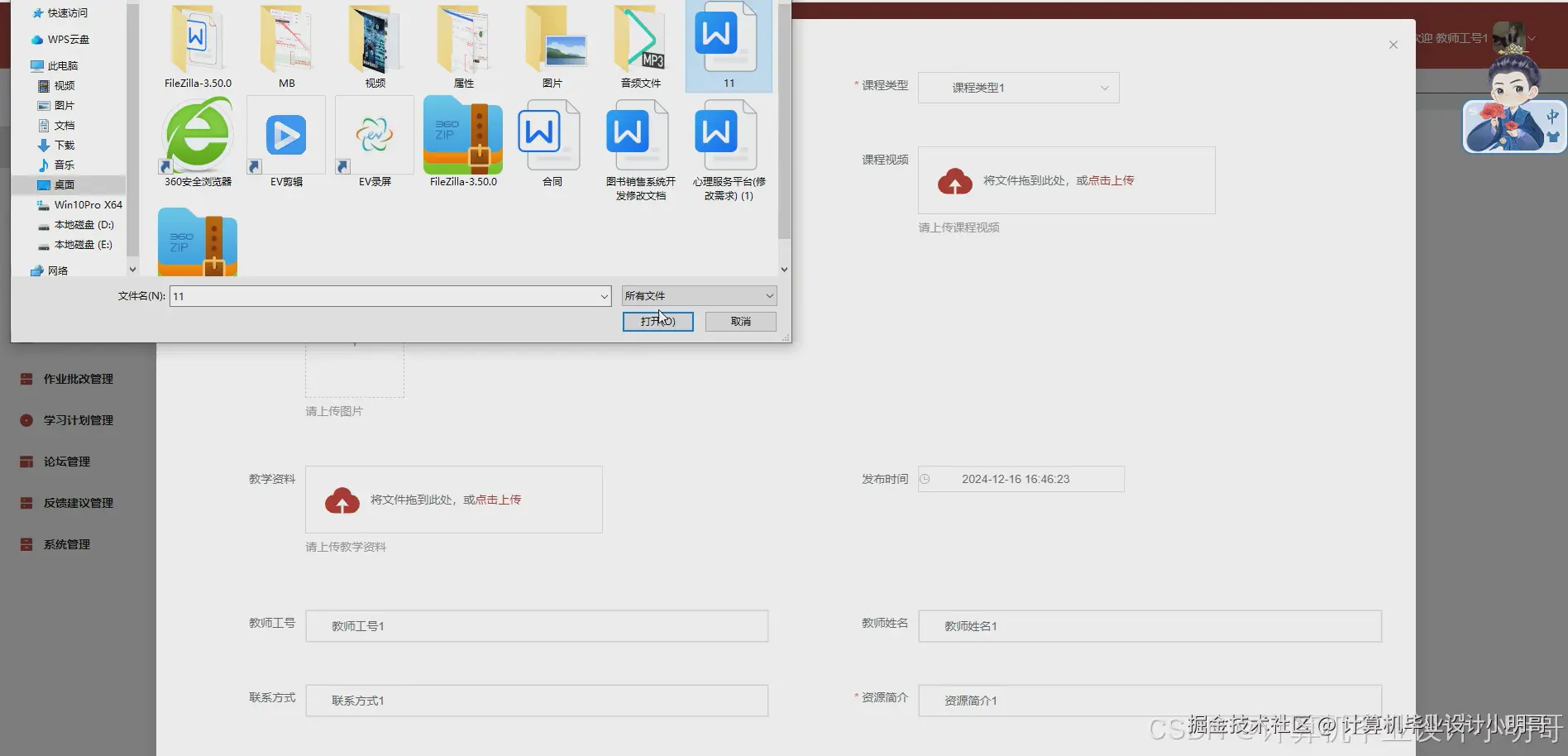This screenshot has width=1568, height=756.
Task: Select the 360 ZIP archive icon
Action: click(x=196, y=242)
